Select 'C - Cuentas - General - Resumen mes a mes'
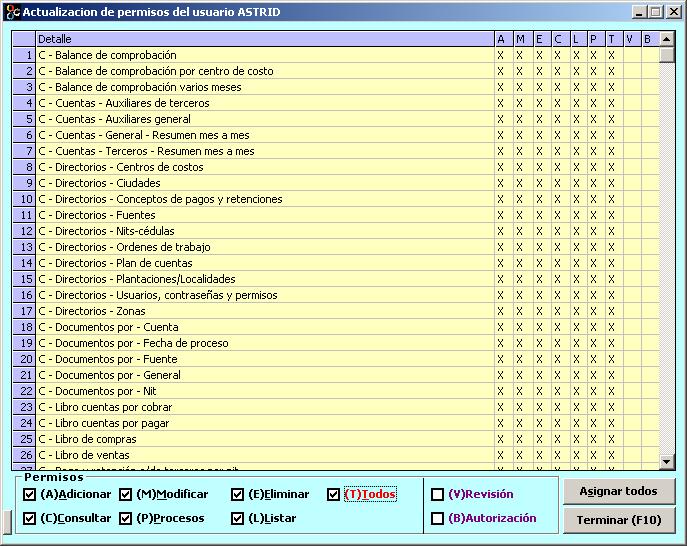Screen dimensions: 687x546 point(265,135)
